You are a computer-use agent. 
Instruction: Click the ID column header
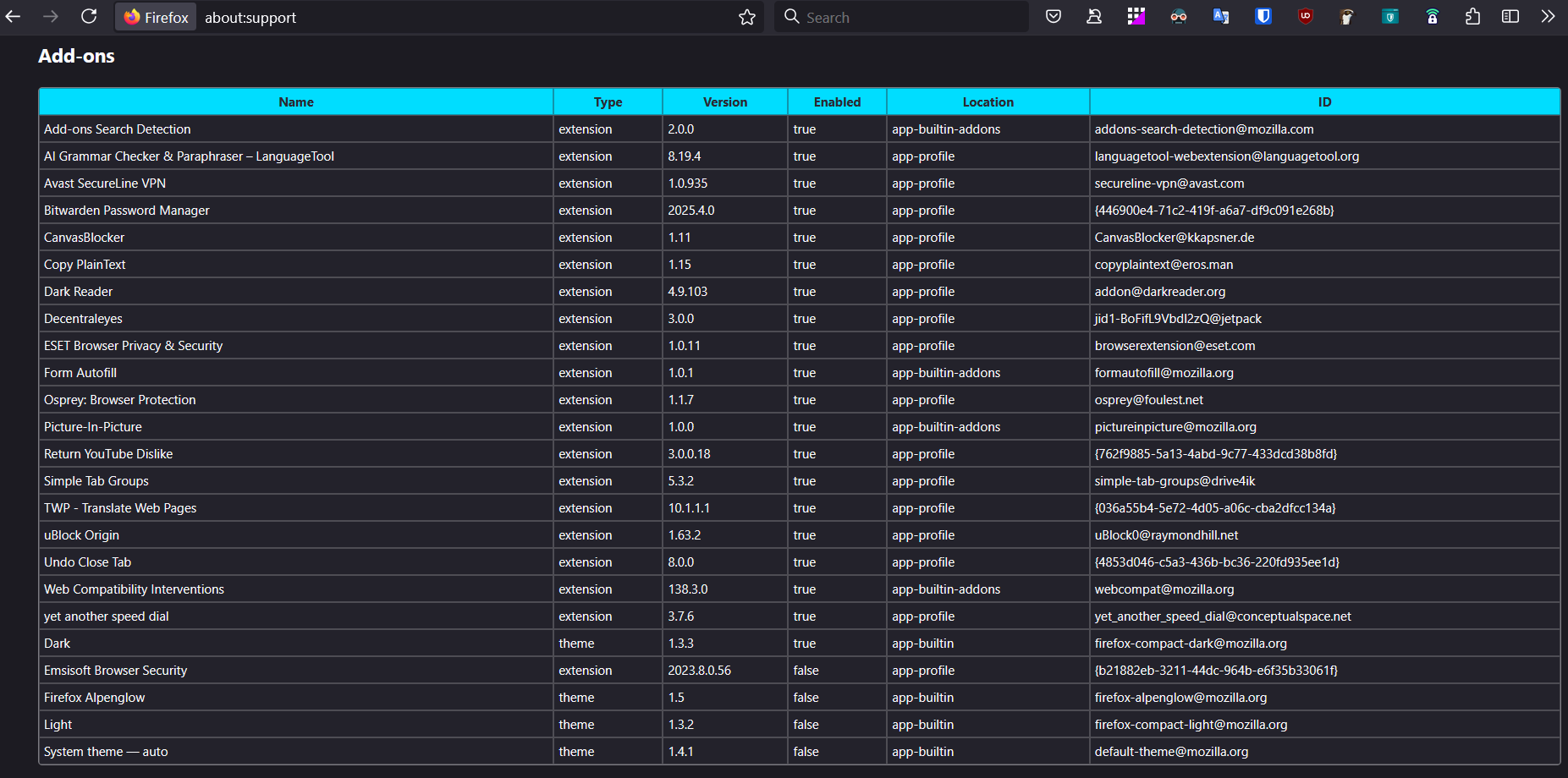pos(1324,101)
